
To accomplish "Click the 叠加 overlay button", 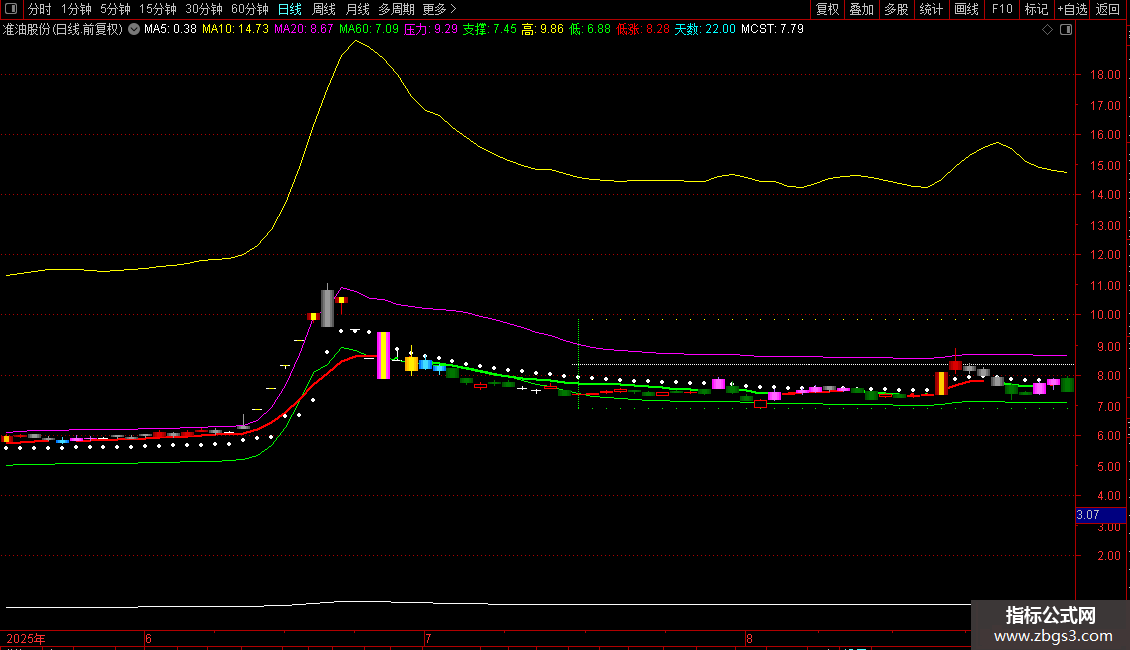I will [x=861, y=9].
